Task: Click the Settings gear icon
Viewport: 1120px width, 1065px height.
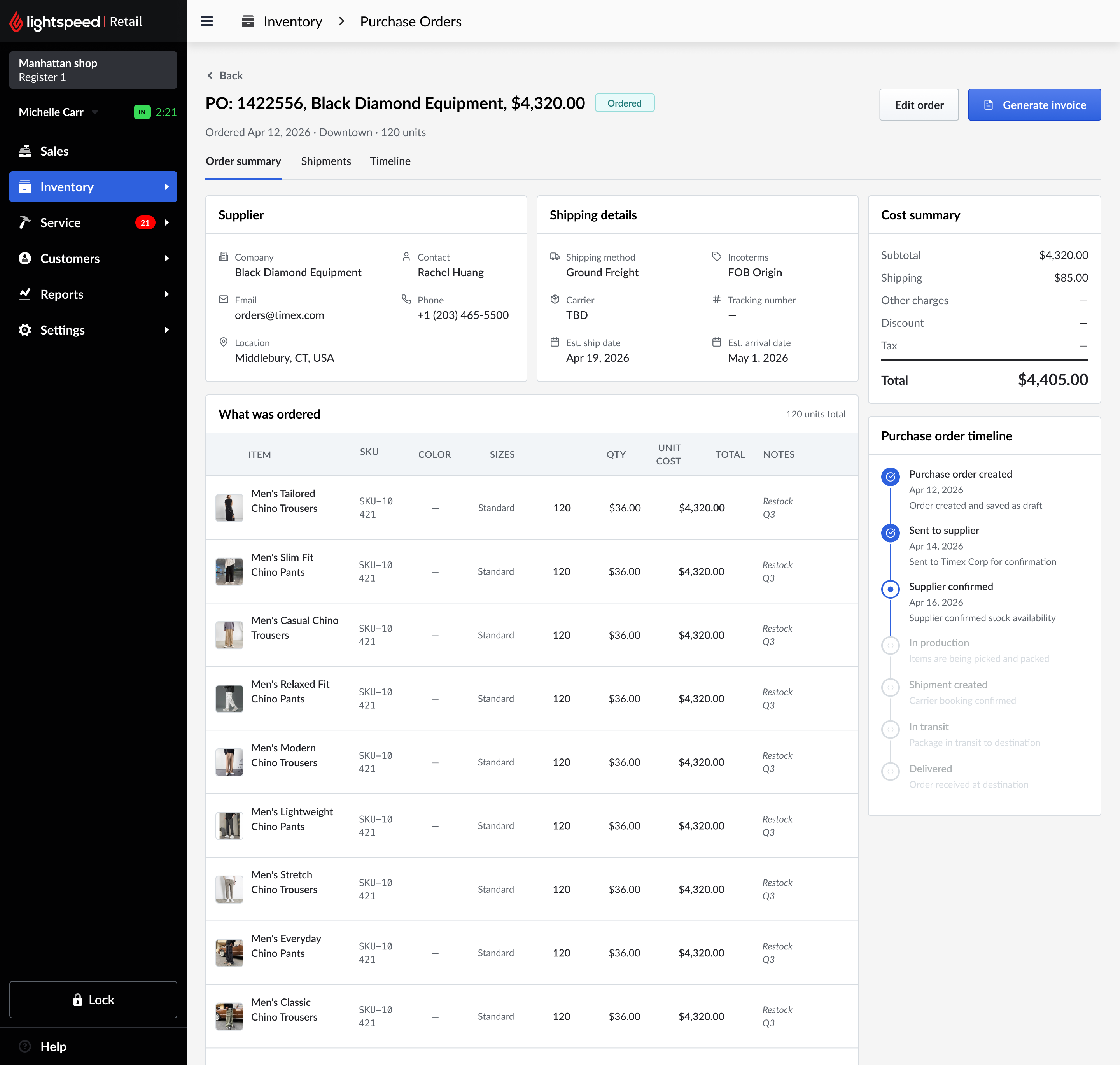Action: (x=25, y=330)
